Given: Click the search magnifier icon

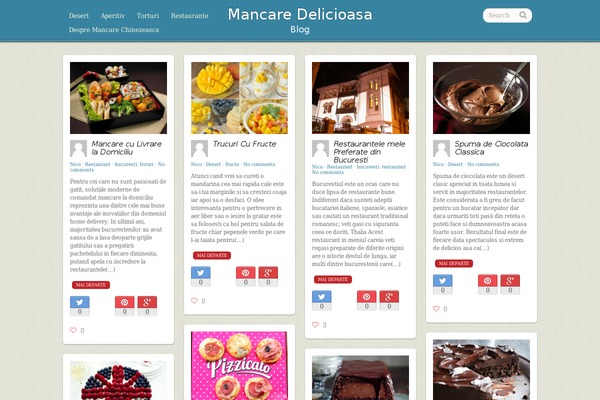Looking at the screenshot, I should (523, 15).
